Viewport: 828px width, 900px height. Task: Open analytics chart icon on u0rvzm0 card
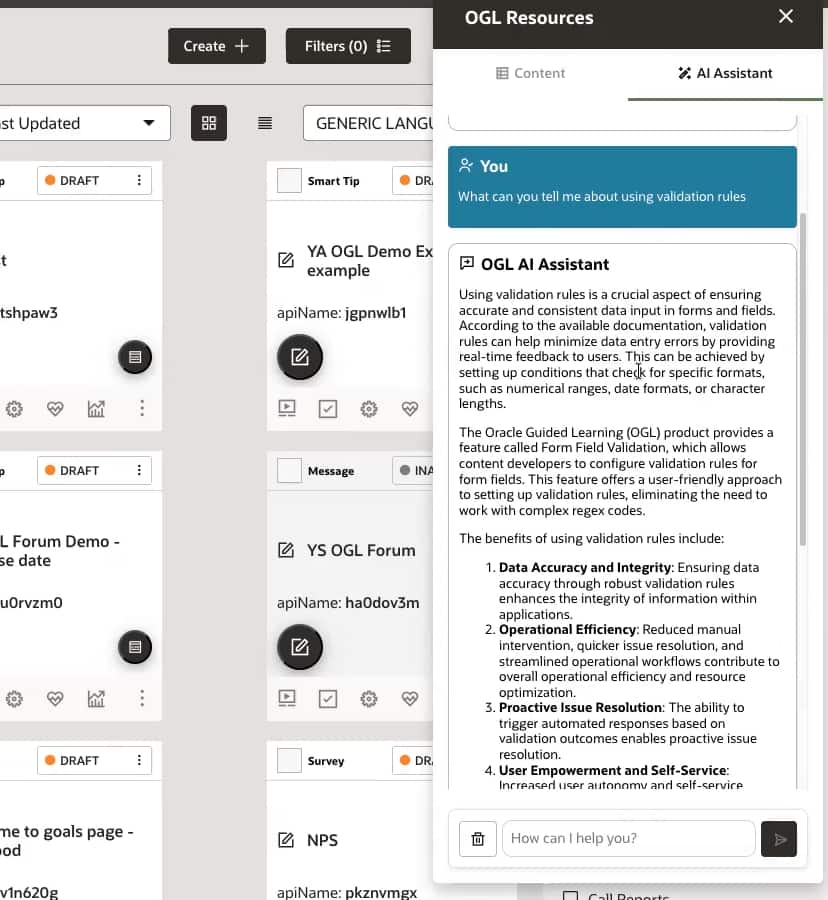click(96, 699)
